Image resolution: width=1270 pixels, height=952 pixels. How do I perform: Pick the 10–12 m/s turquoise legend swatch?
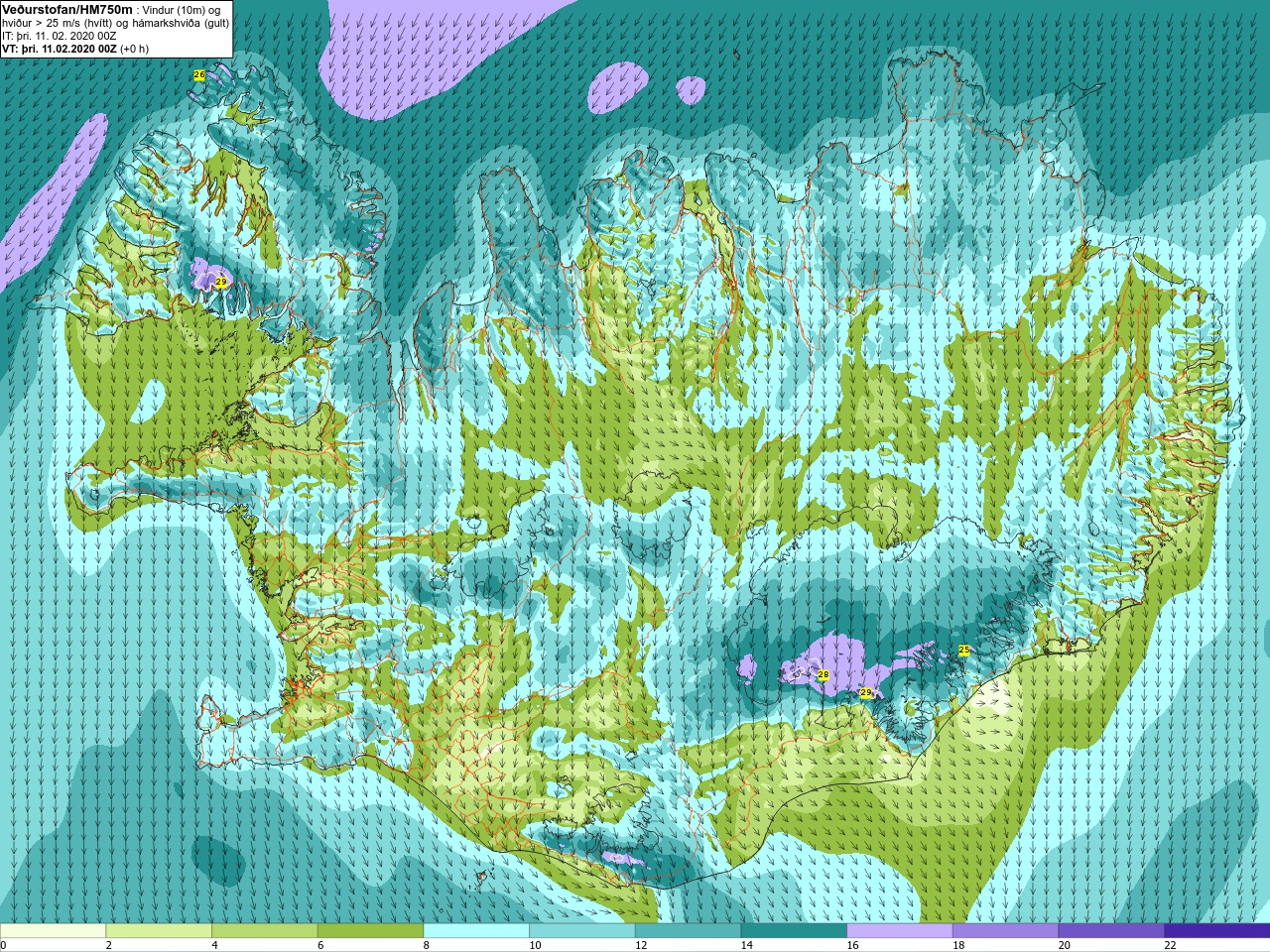[x=582, y=931]
